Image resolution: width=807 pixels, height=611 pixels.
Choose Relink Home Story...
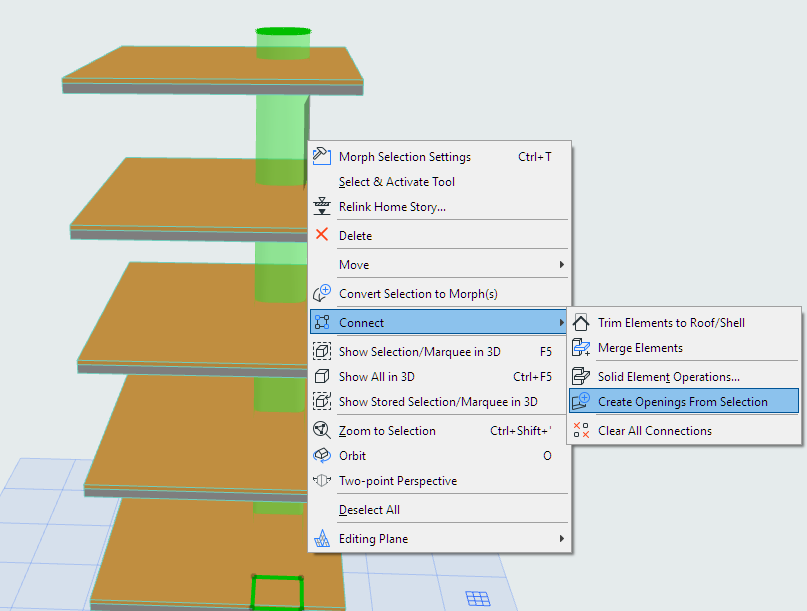[440, 206]
